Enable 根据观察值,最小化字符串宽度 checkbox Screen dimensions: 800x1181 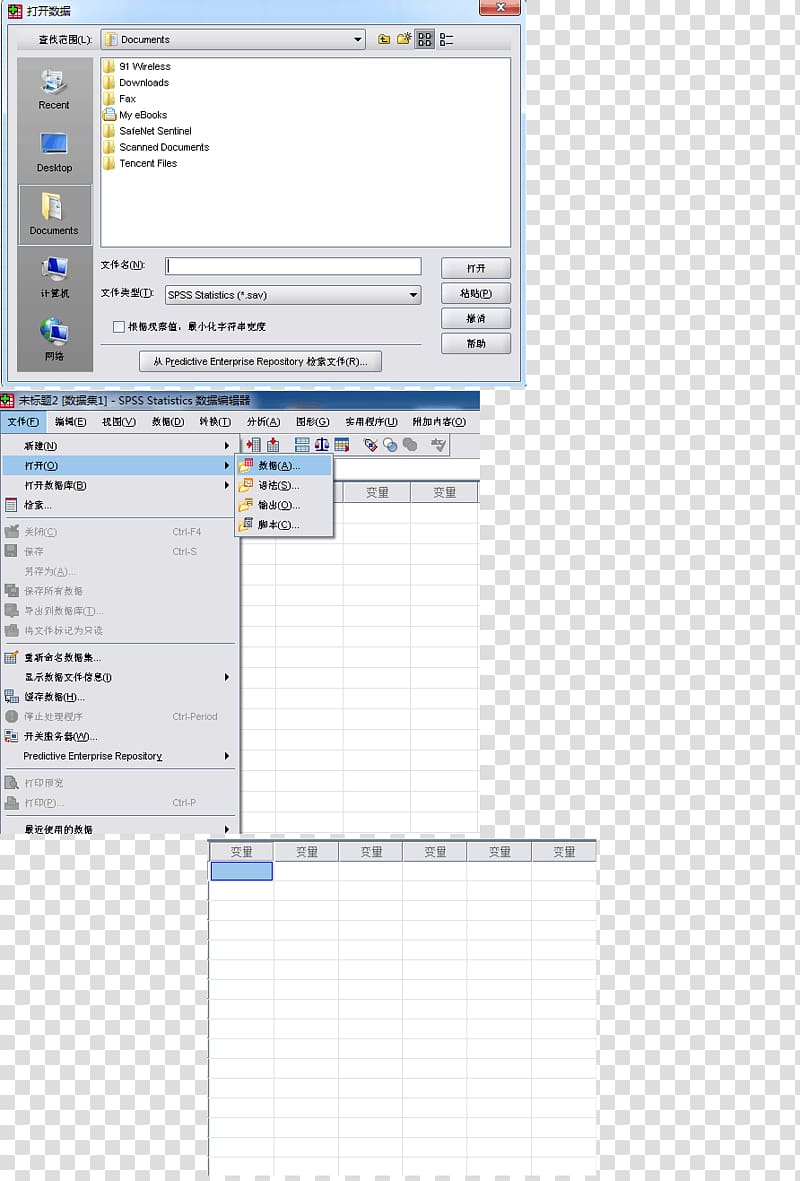point(119,327)
